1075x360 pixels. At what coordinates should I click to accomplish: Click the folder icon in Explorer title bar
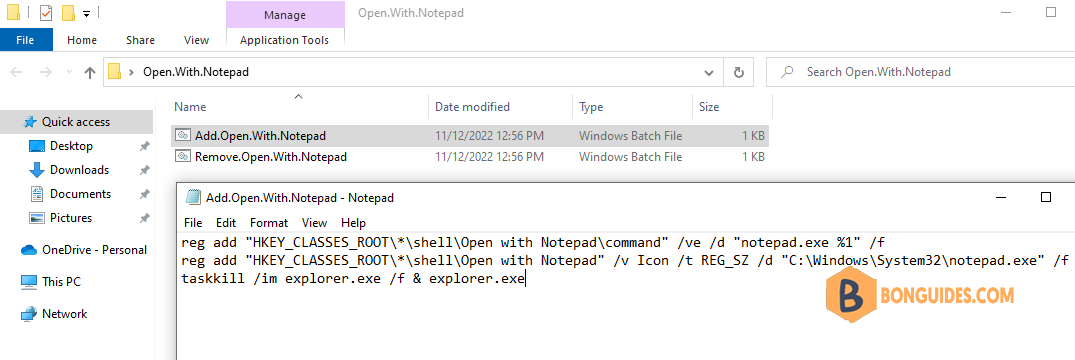pyautogui.click(x=13, y=13)
